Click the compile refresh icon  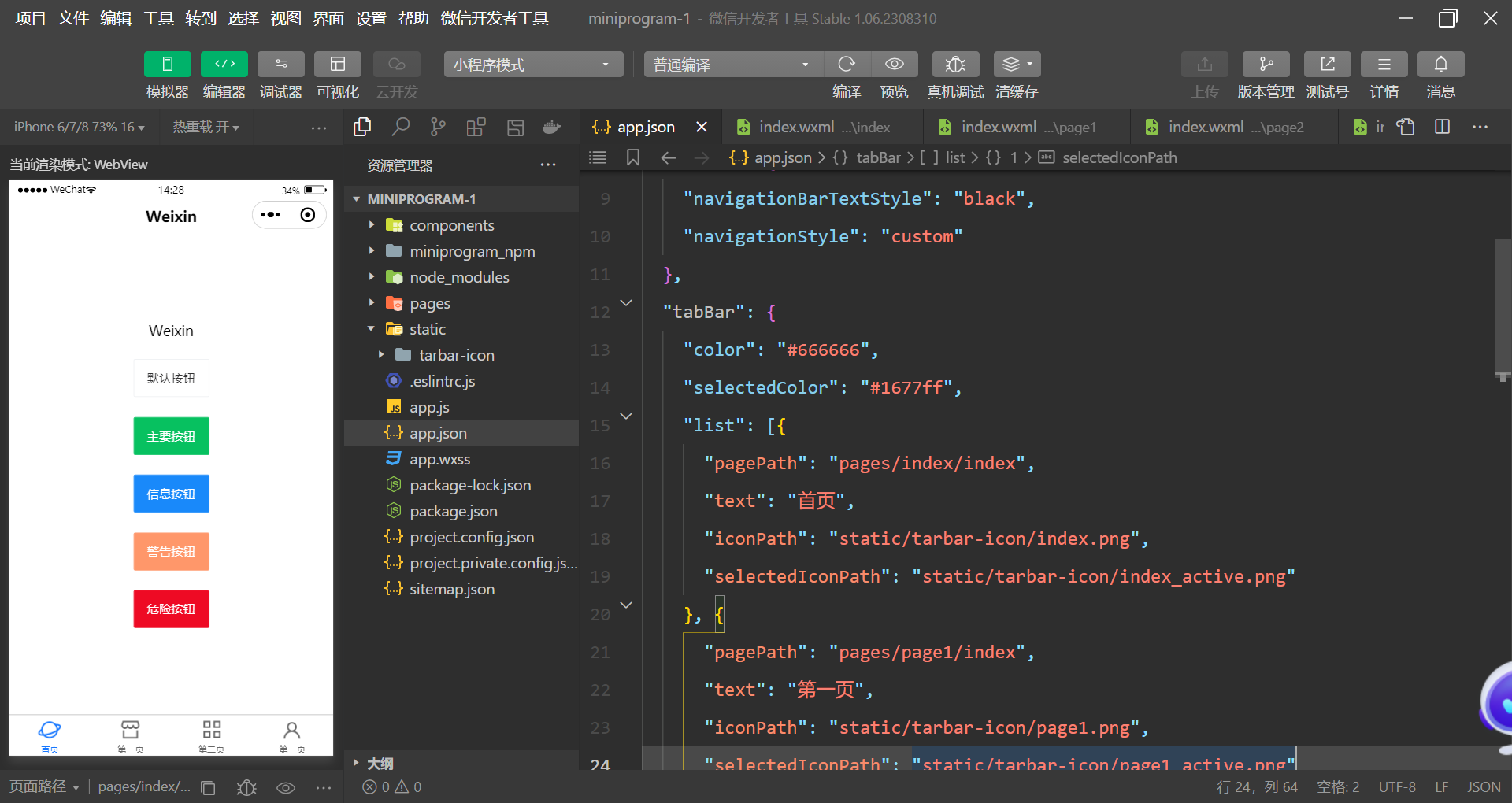point(847,65)
